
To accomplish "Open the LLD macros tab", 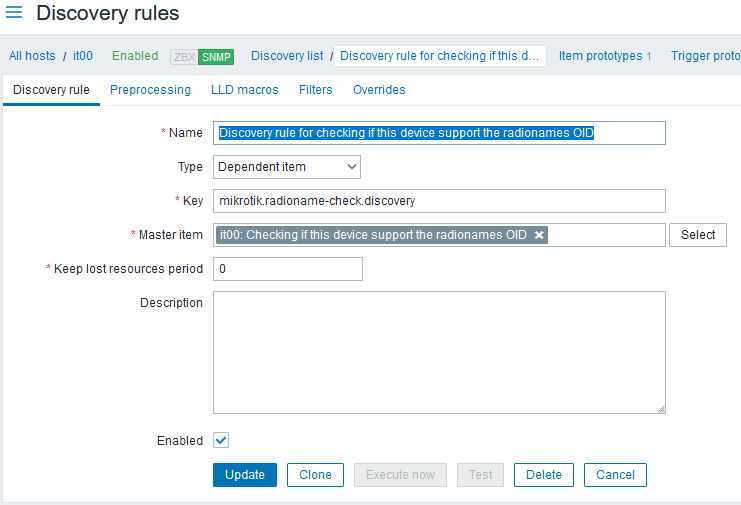I will 245,90.
